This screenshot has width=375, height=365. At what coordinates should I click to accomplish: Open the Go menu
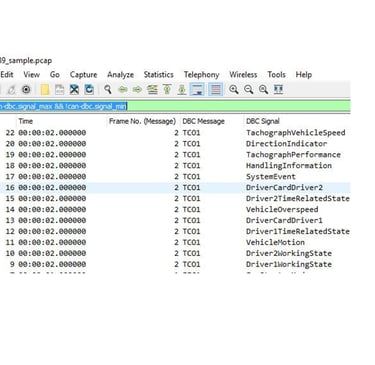pos(55,74)
